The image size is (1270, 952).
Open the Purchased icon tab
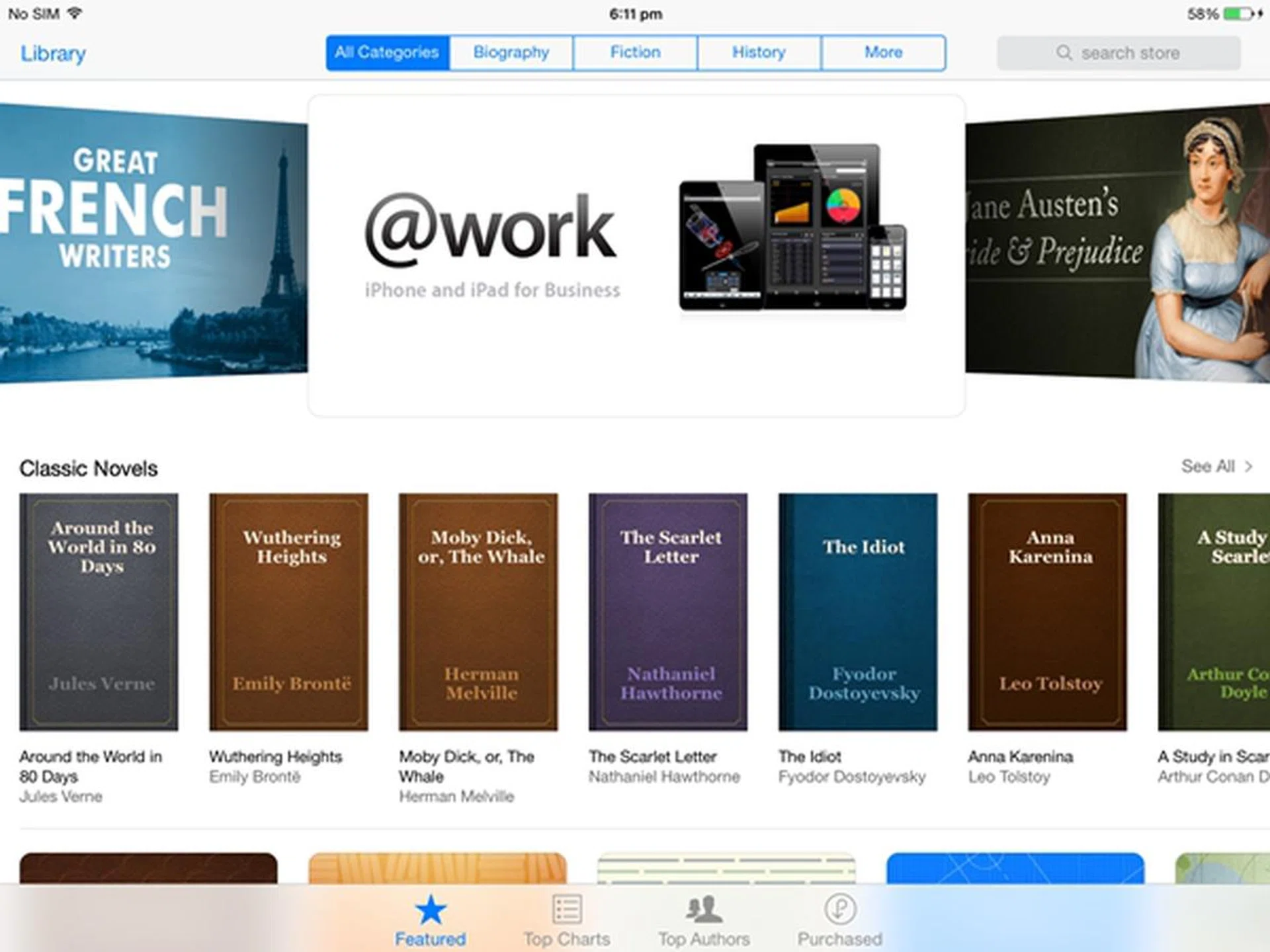[840, 910]
